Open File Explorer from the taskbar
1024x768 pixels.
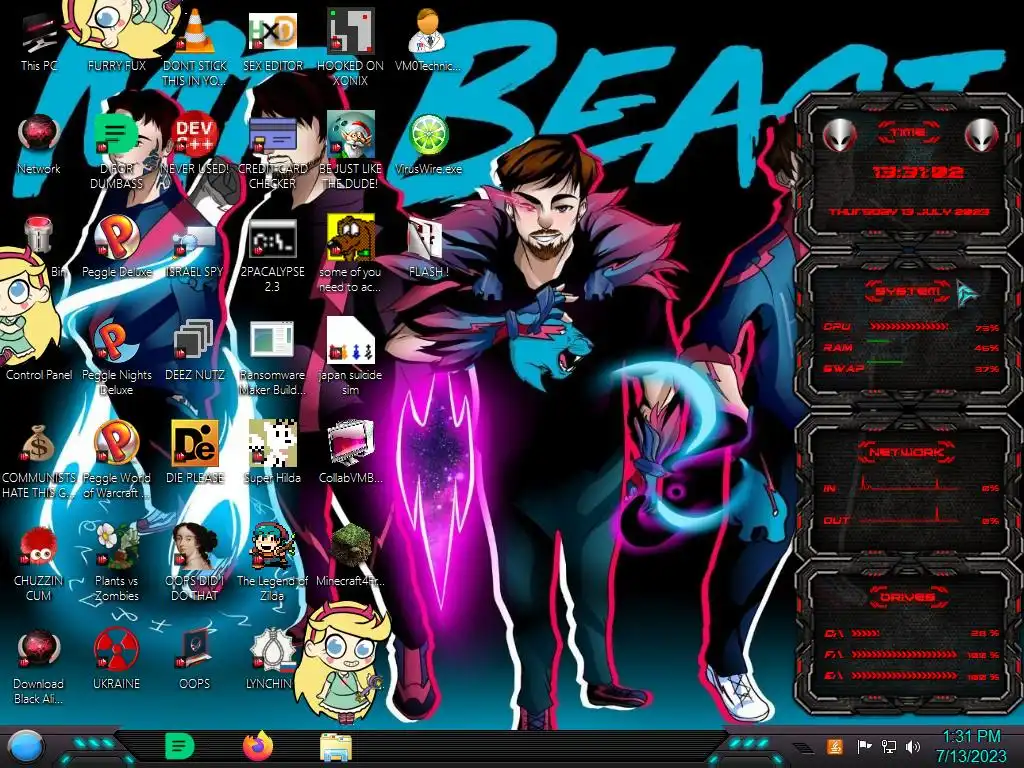(x=336, y=747)
